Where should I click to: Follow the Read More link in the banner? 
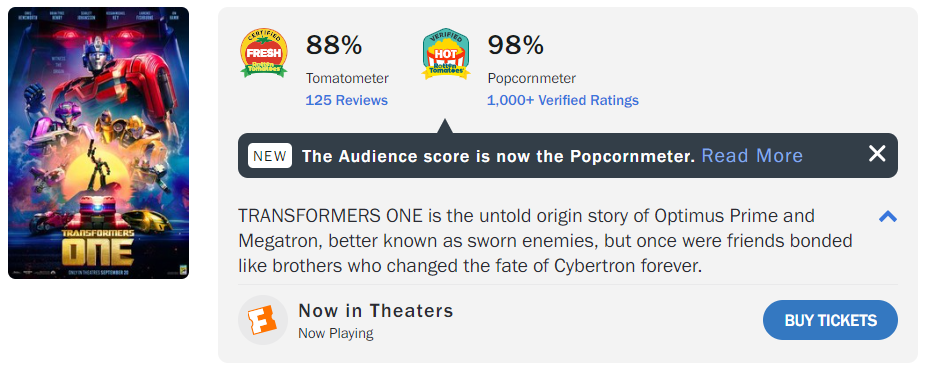tap(752, 156)
